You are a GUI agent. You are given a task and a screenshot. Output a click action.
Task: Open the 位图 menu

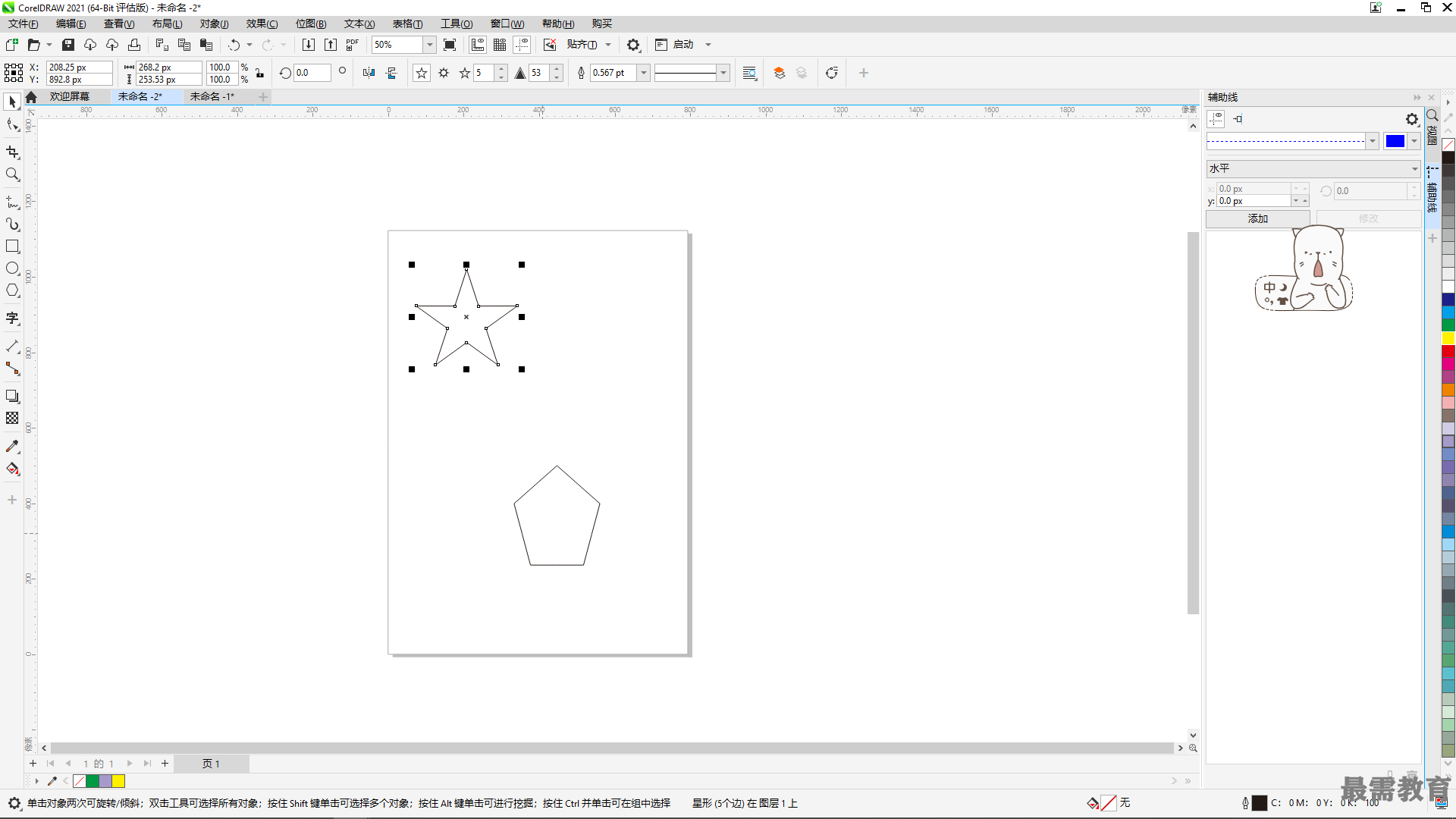tap(311, 24)
